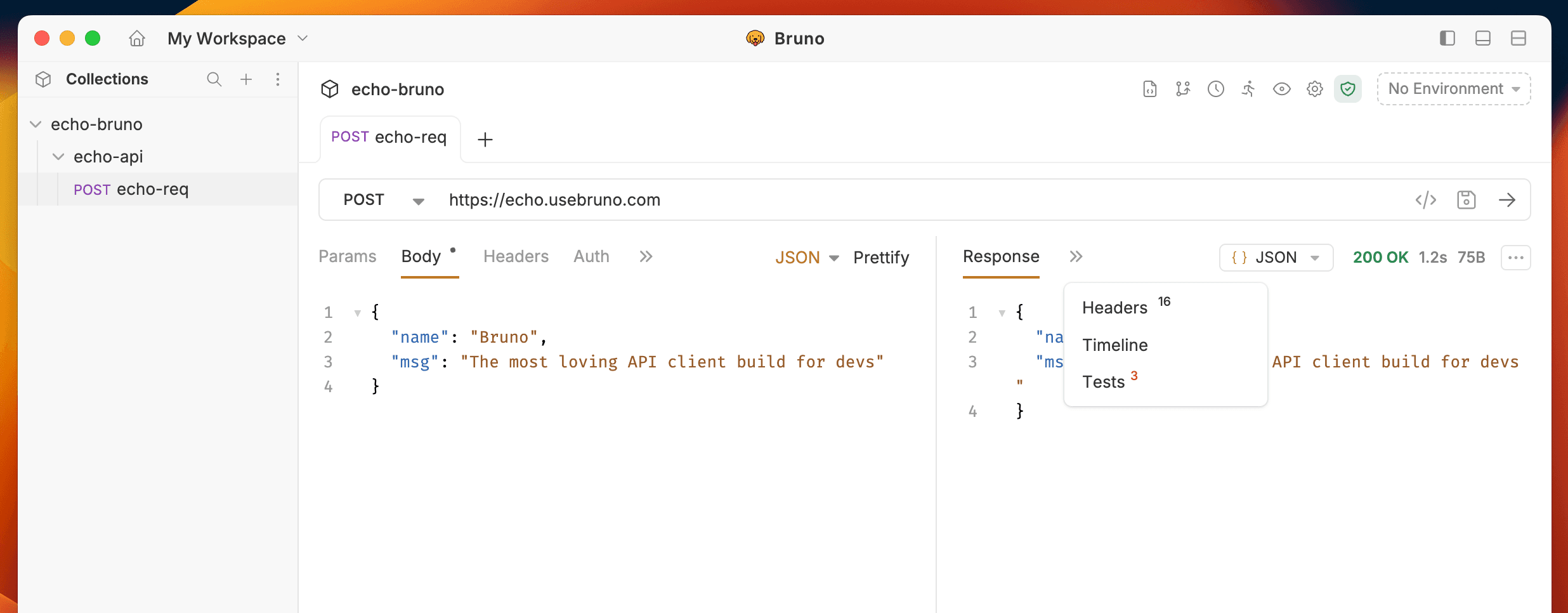The width and height of the screenshot is (1568, 613).
Task: Click the collection settings gear icon
Action: tap(1314, 89)
